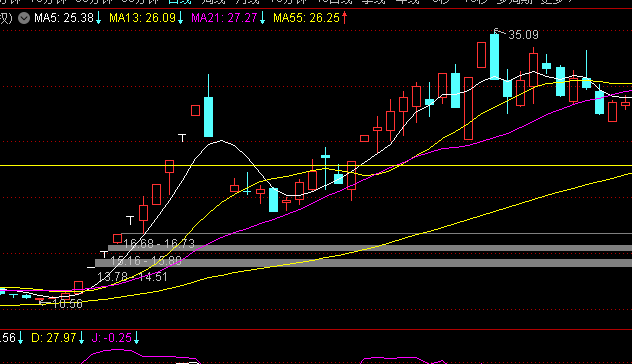Select the MA13: 26.09 indicator label
Screen dimensions: 632x364
tap(143, 18)
